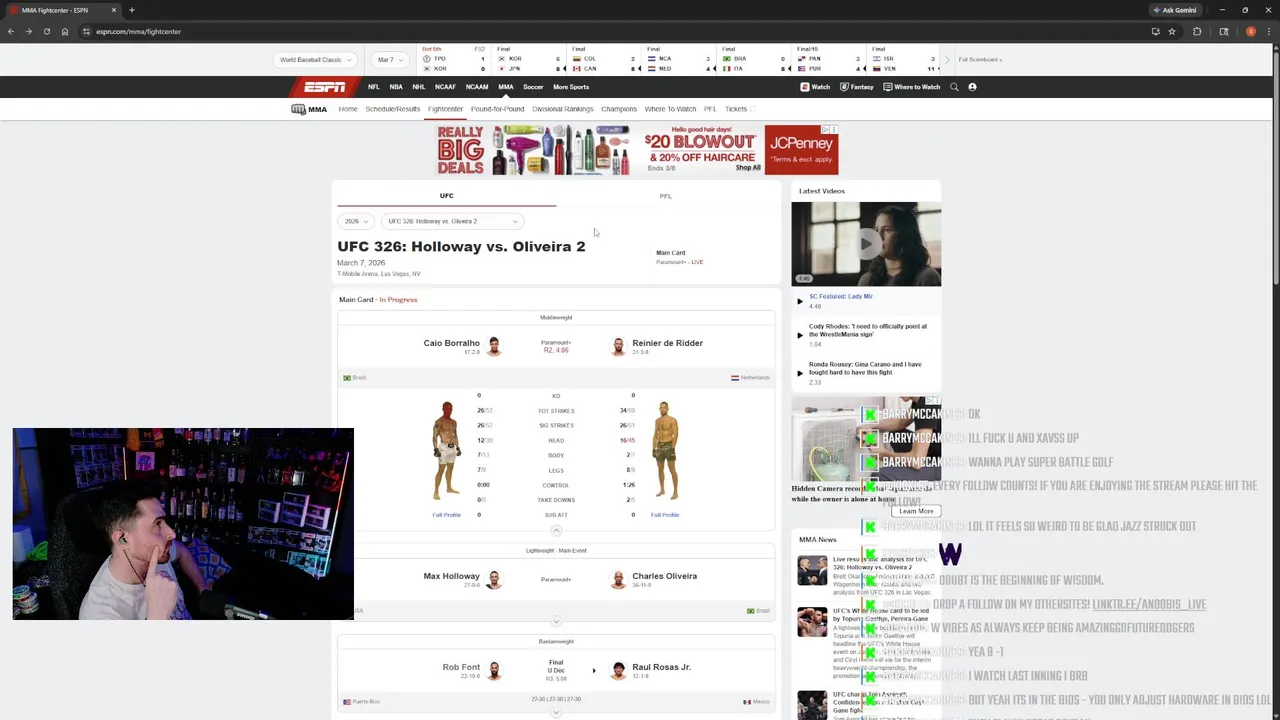Open the Mar 7 date dropdown

coord(389,60)
